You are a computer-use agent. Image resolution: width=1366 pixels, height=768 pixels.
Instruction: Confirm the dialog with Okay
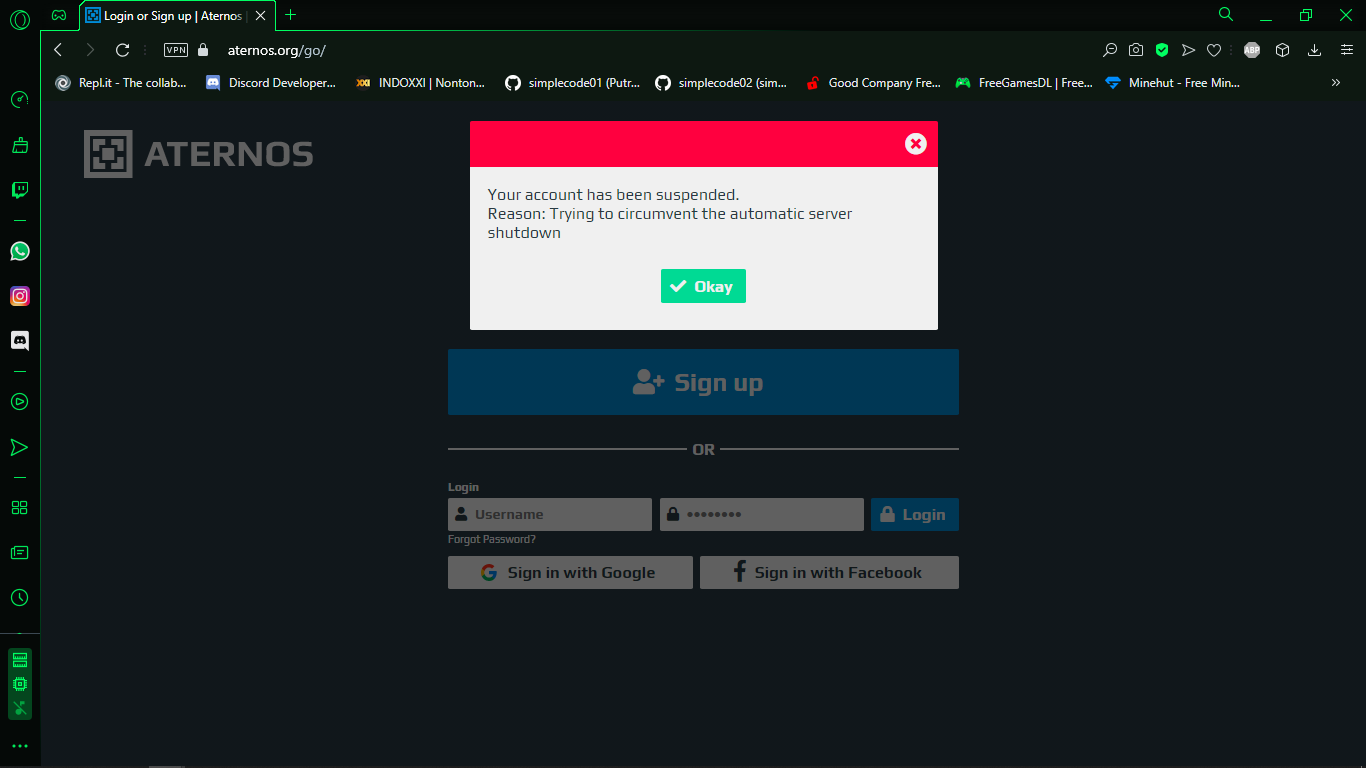pyautogui.click(x=703, y=286)
